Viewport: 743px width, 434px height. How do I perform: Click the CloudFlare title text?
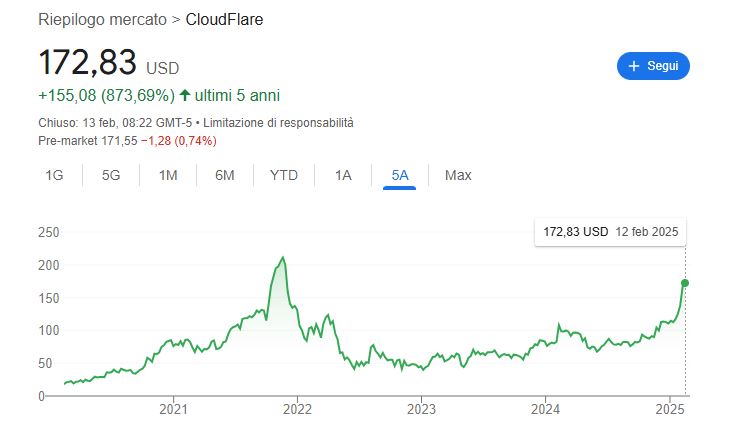pos(225,19)
